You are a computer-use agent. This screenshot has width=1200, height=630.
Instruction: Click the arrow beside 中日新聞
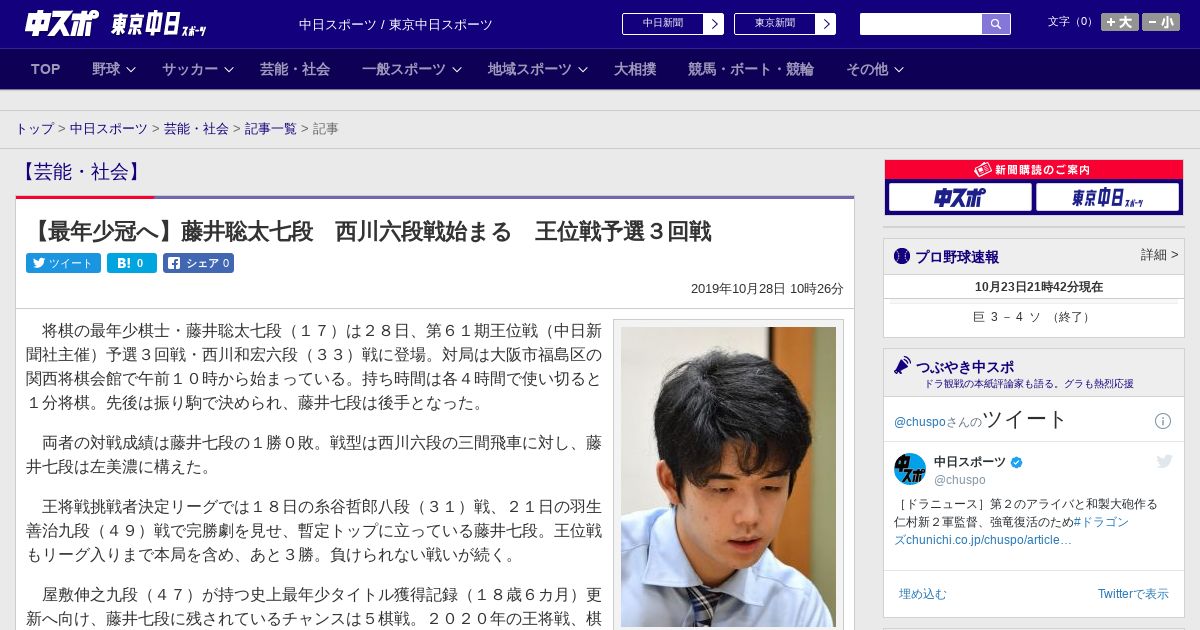point(714,24)
